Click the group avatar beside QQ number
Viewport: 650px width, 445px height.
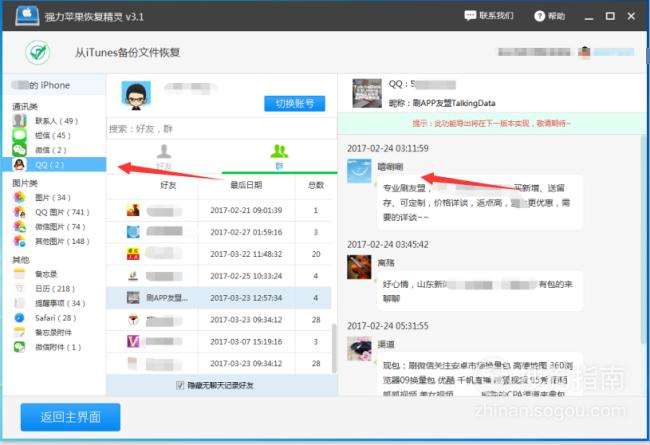[367, 93]
